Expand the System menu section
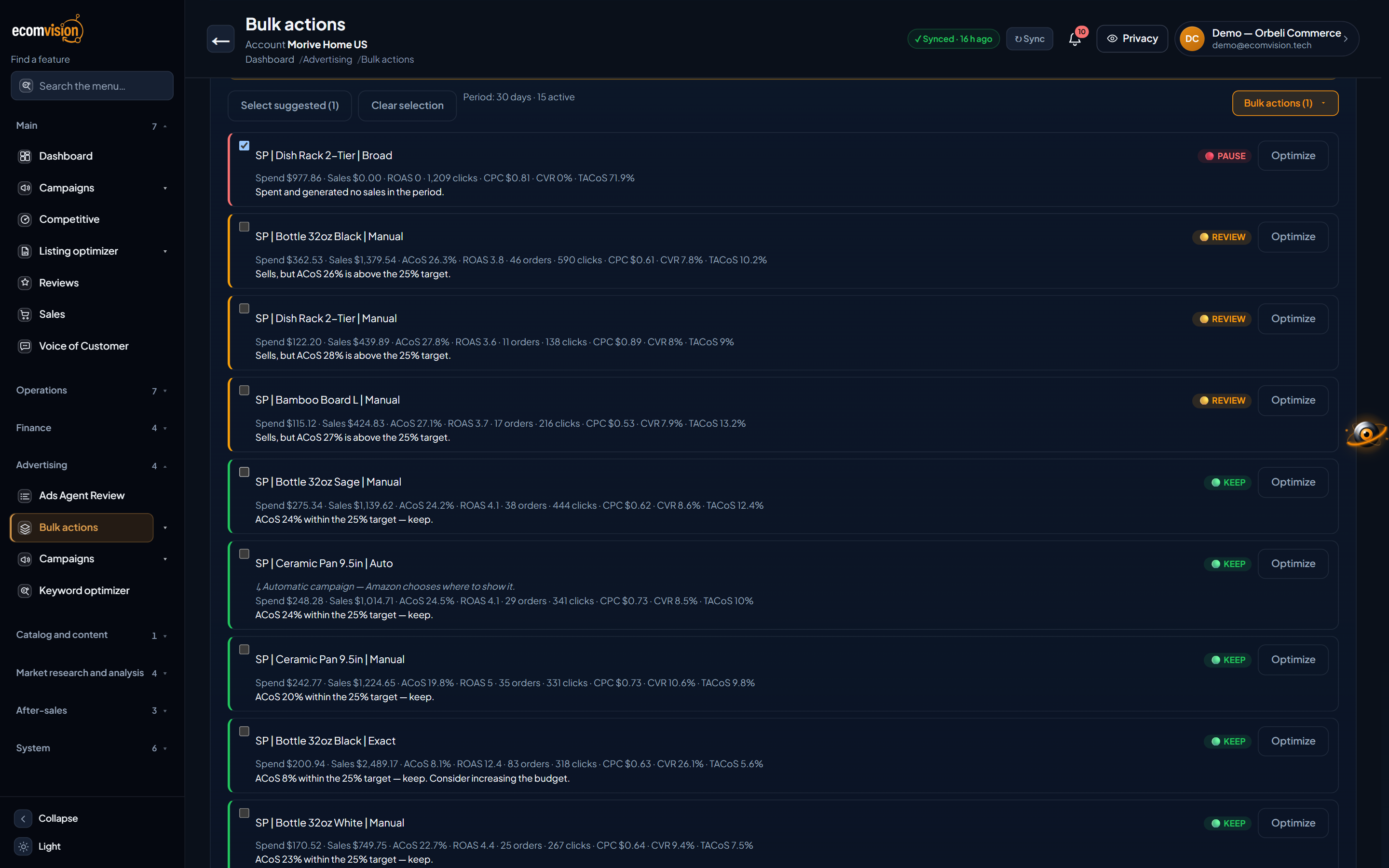The height and width of the screenshot is (868, 1389). tap(92, 748)
